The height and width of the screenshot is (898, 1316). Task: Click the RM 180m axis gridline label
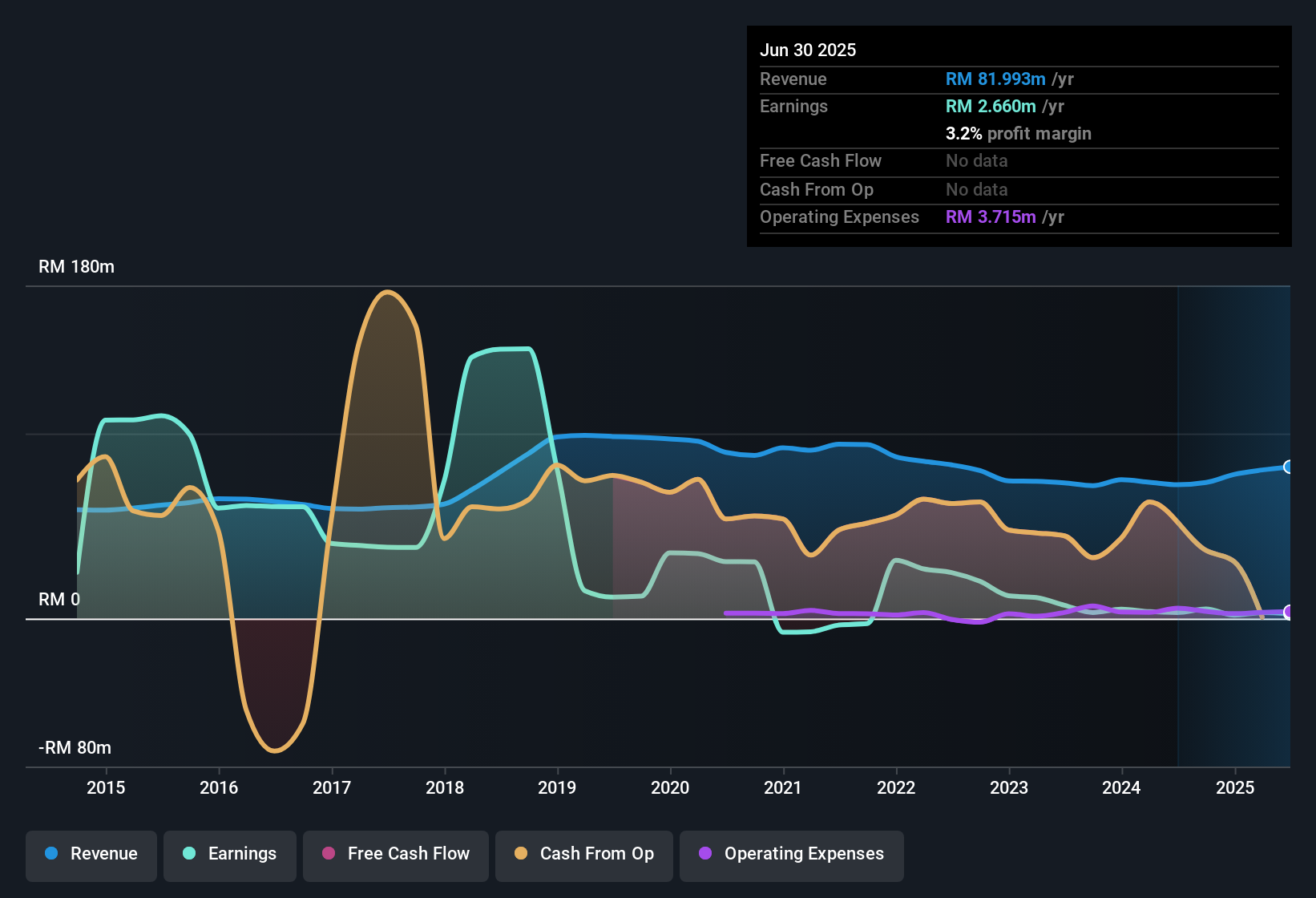point(76,266)
